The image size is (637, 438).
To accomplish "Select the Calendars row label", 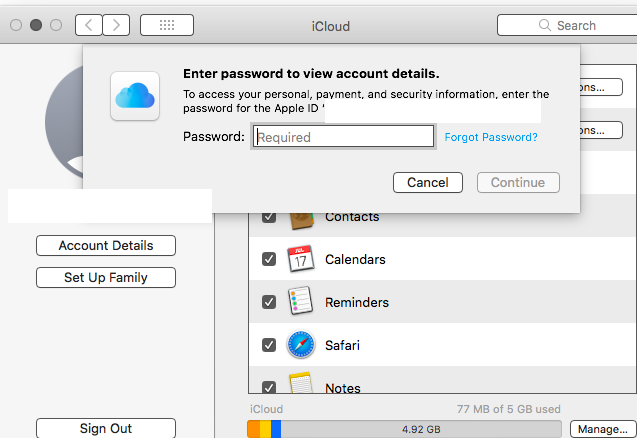I will click(x=355, y=259).
